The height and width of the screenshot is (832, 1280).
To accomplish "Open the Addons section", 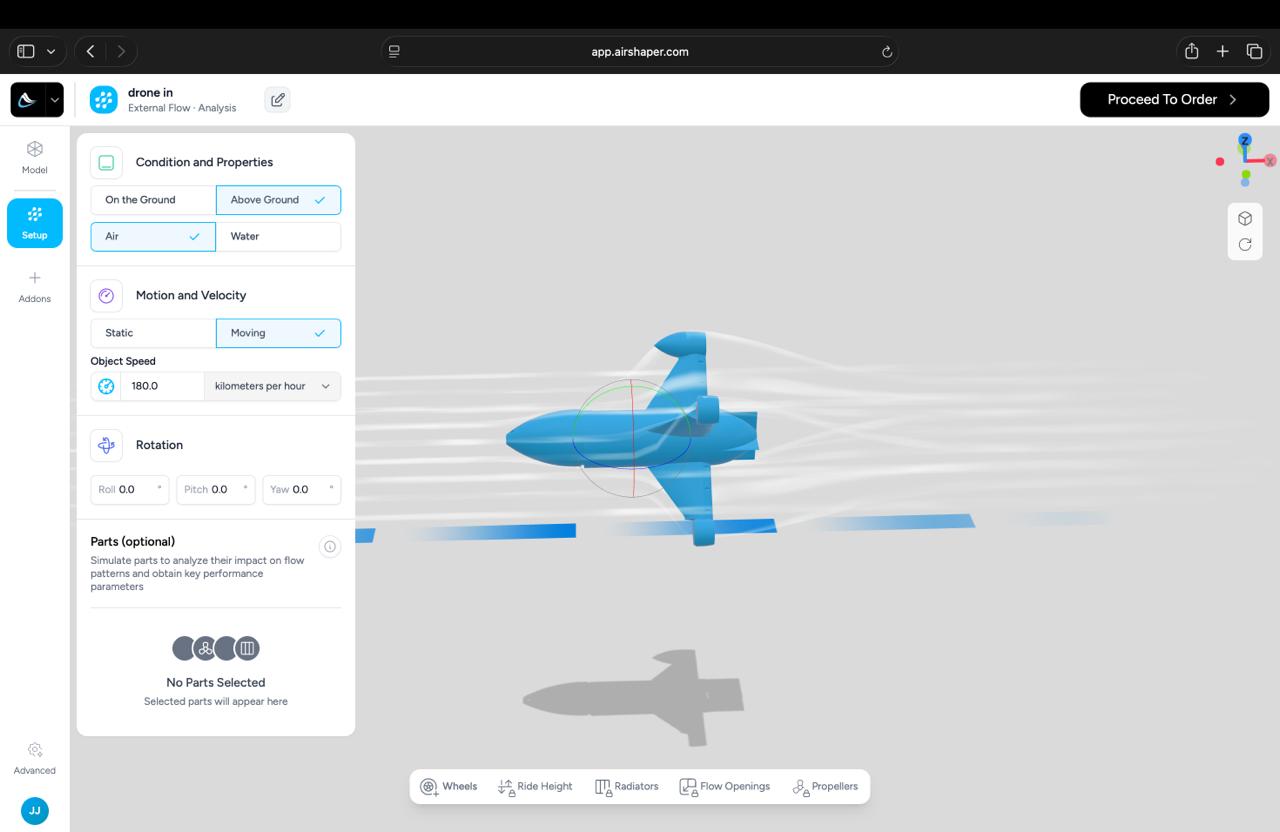I will point(35,287).
